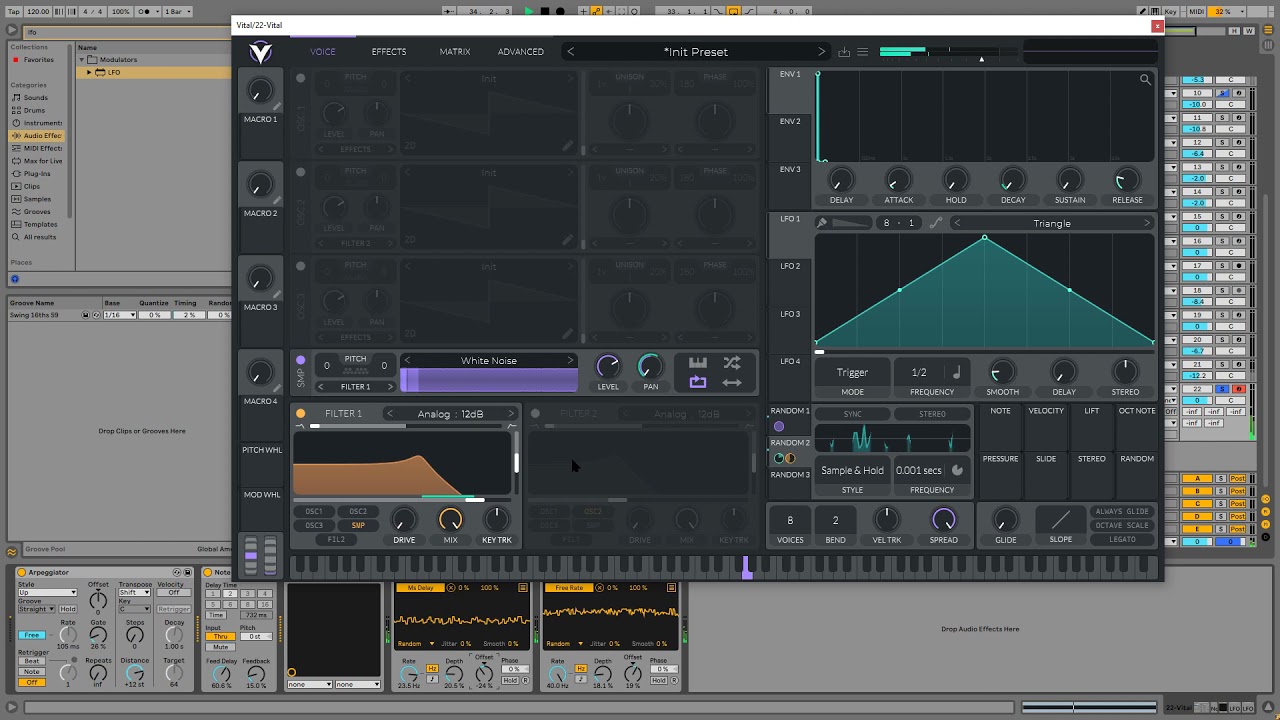Select previous preset with the left arrow

571,52
